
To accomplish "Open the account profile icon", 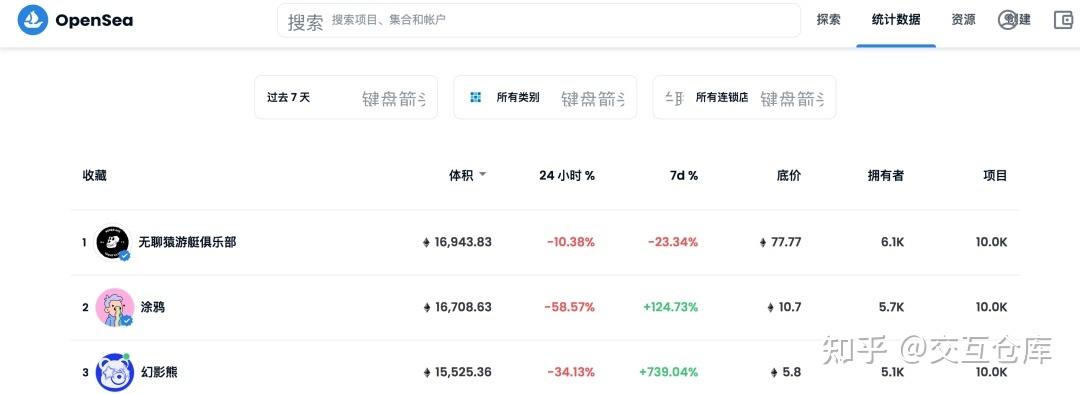I will point(1008,20).
